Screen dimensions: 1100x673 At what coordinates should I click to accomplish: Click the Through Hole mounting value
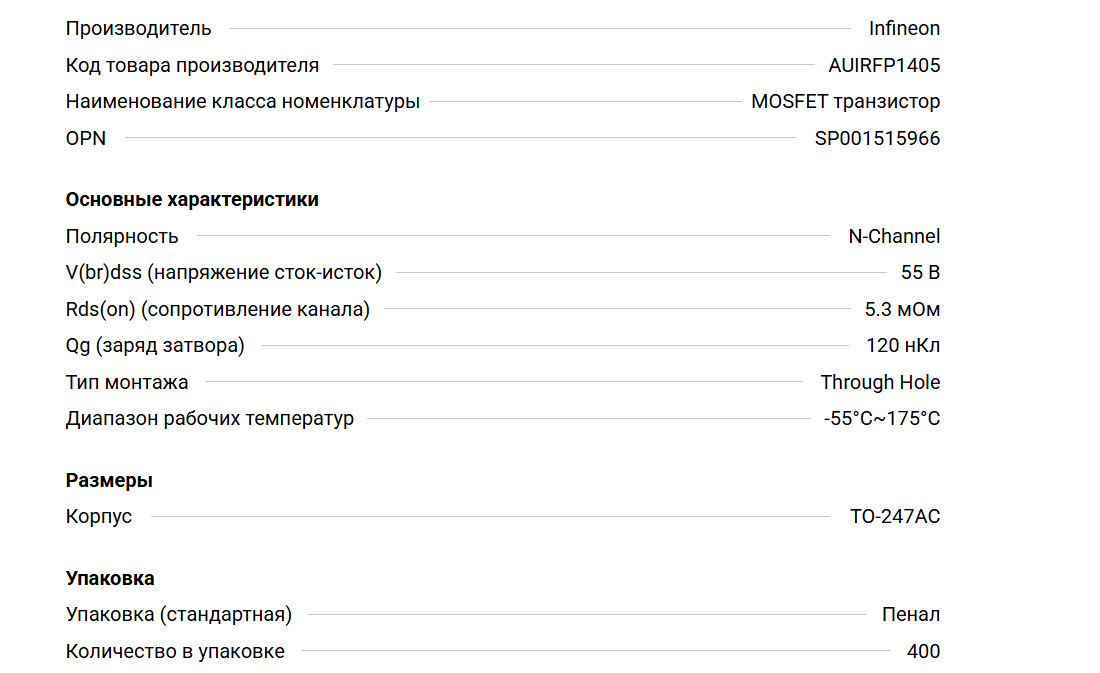click(x=880, y=382)
